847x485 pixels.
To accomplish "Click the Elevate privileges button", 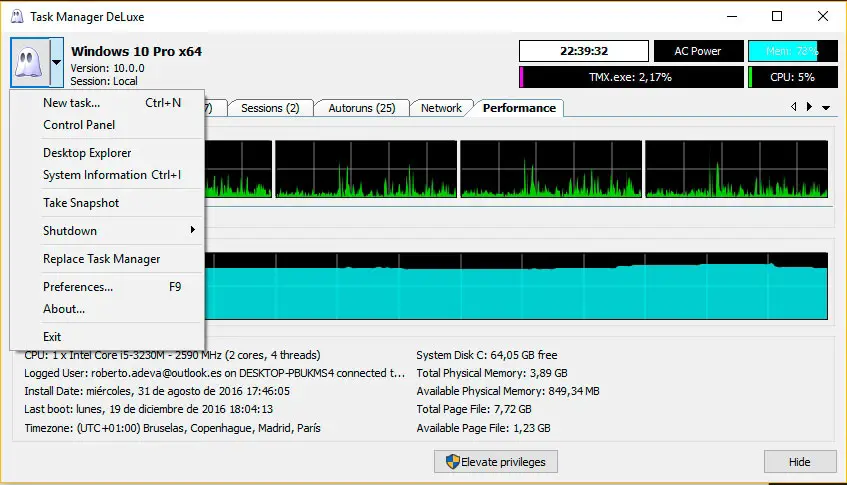I will (x=496, y=462).
